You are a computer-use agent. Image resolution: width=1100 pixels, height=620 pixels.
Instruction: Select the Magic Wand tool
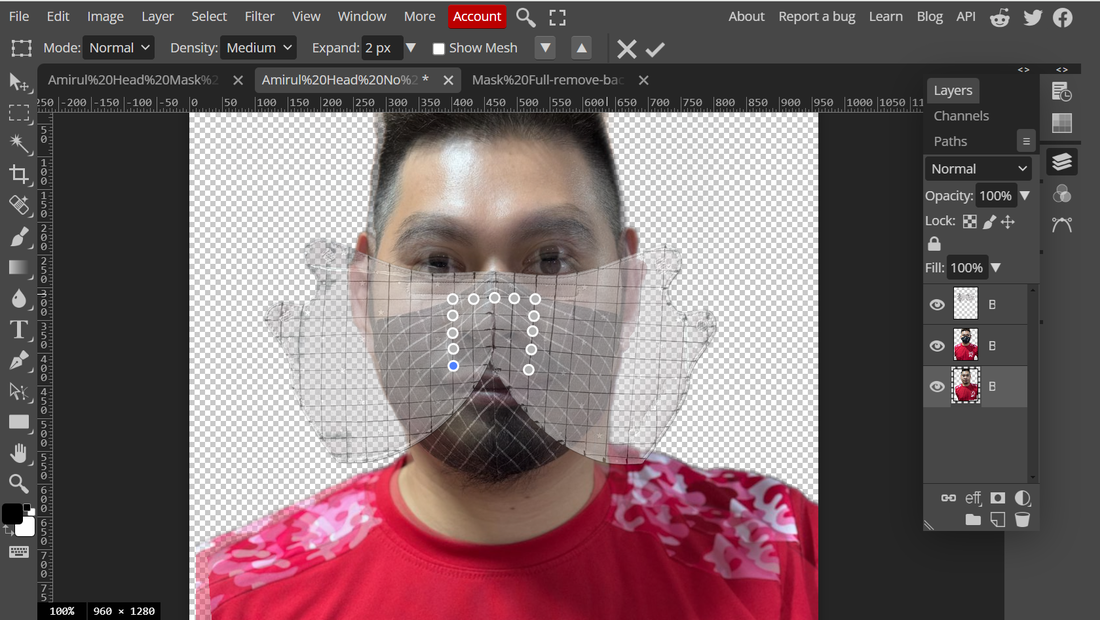19,144
